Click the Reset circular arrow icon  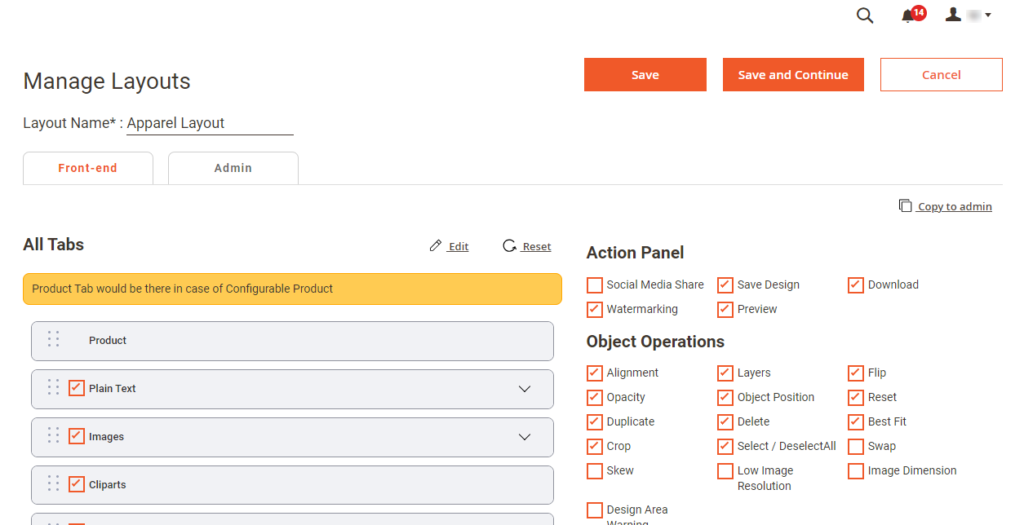tap(510, 246)
